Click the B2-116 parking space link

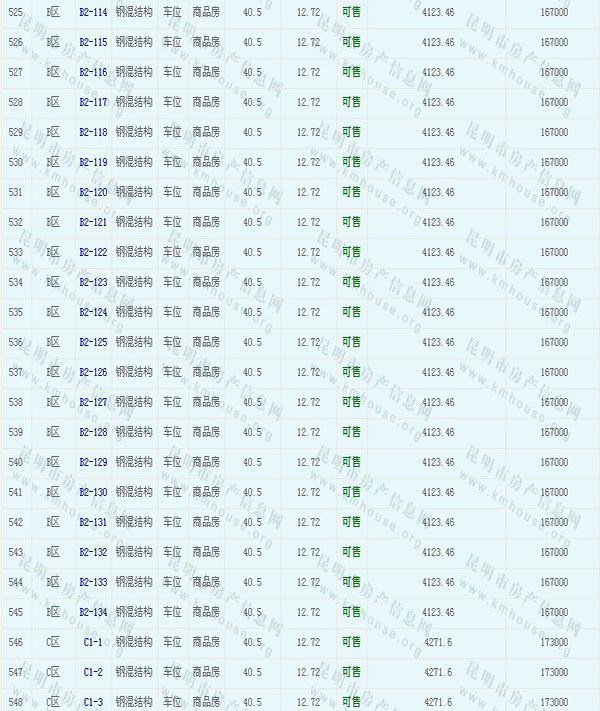pos(93,72)
